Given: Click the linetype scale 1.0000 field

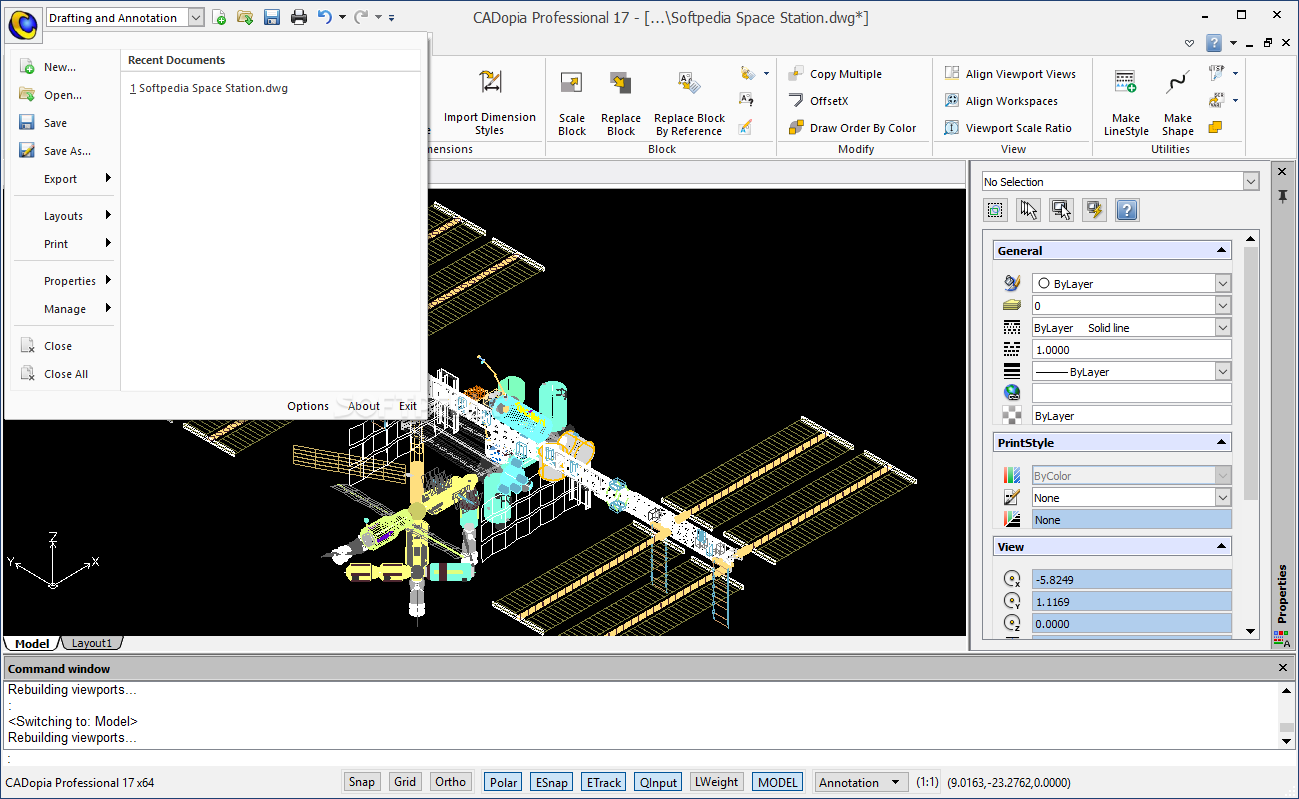Looking at the screenshot, I should (1132, 349).
